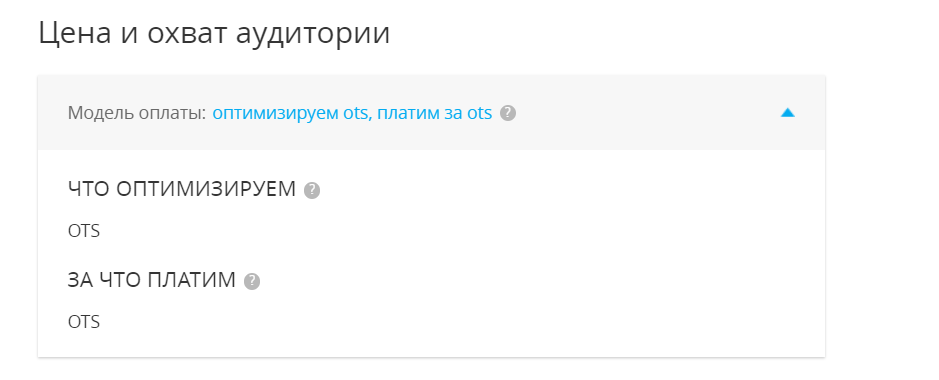Click help icon next to Модель оплаты link
The image size is (939, 380).
[508, 113]
